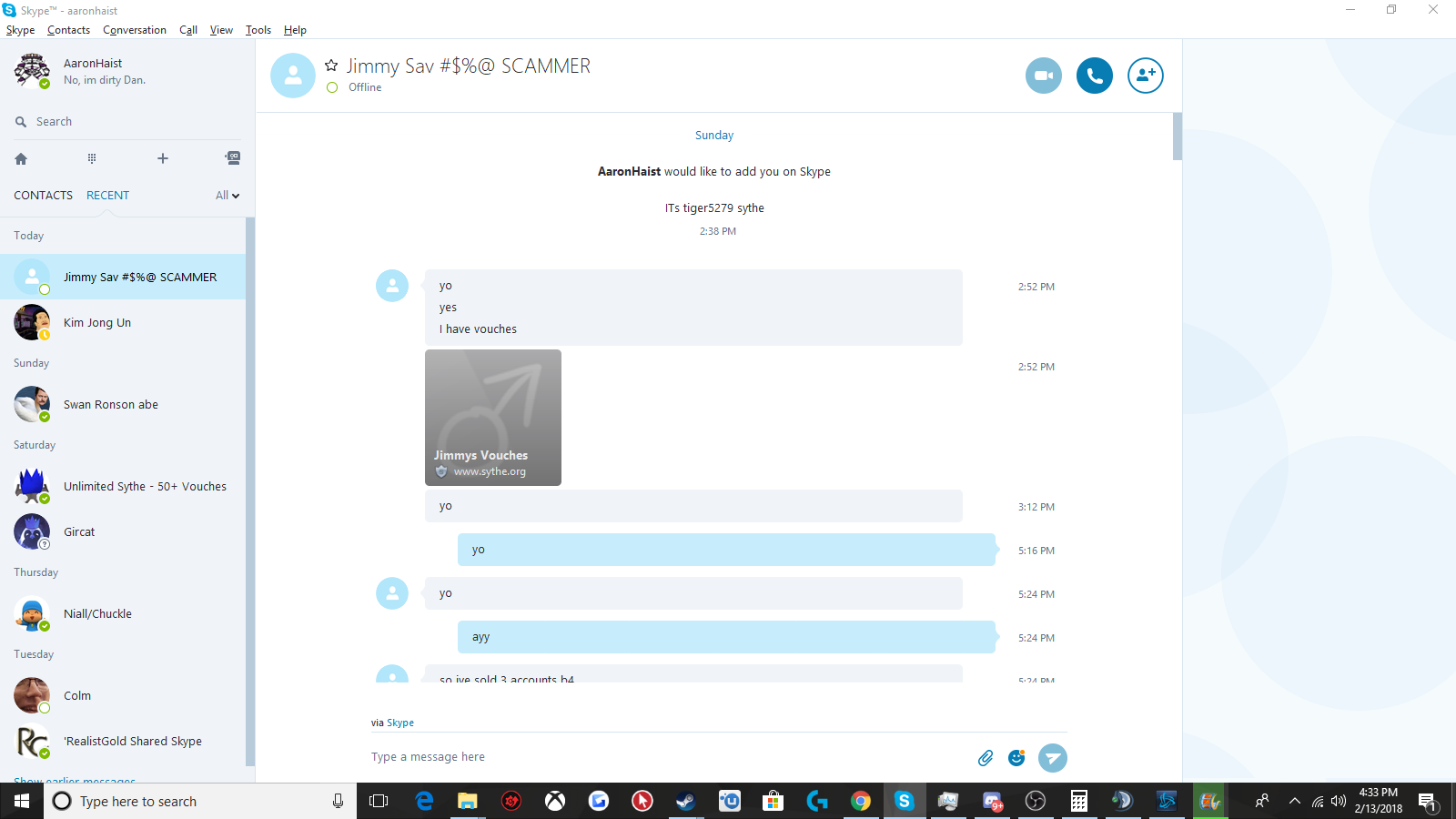Start a voice call with Jimmy Sav
This screenshot has height=819, width=1456.
tap(1095, 76)
